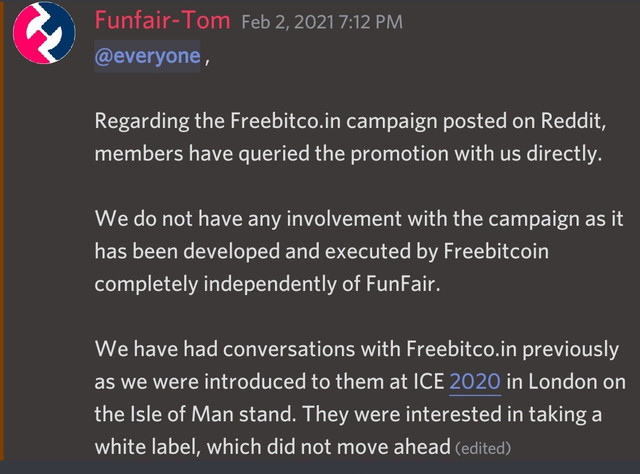
Task: Click the line starting 'We do not have'
Action: [359, 219]
